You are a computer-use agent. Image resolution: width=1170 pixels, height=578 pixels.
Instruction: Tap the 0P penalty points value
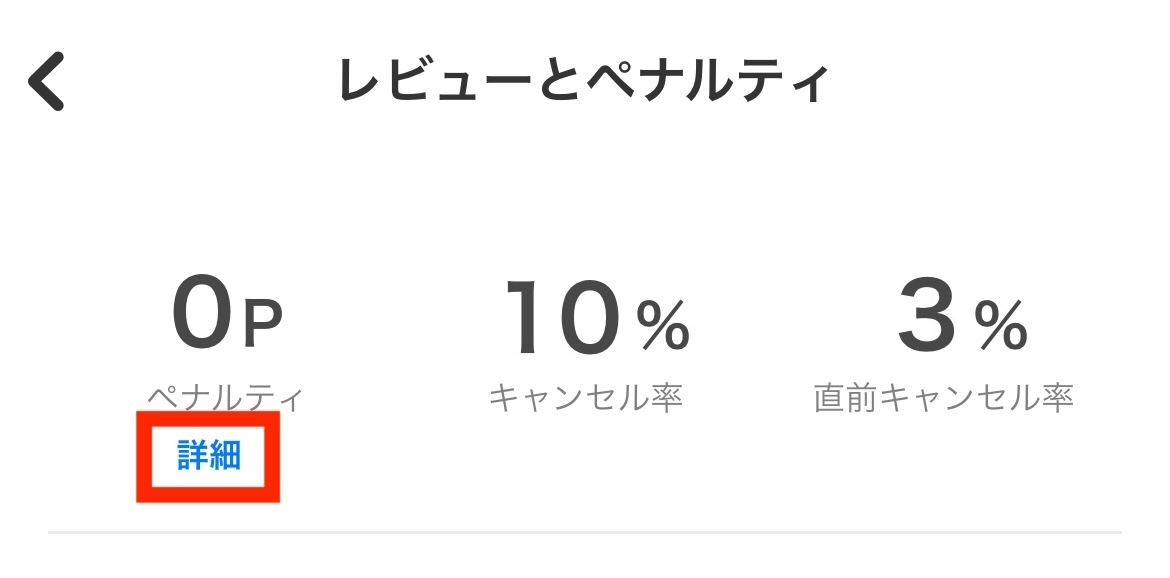coord(227,318)
